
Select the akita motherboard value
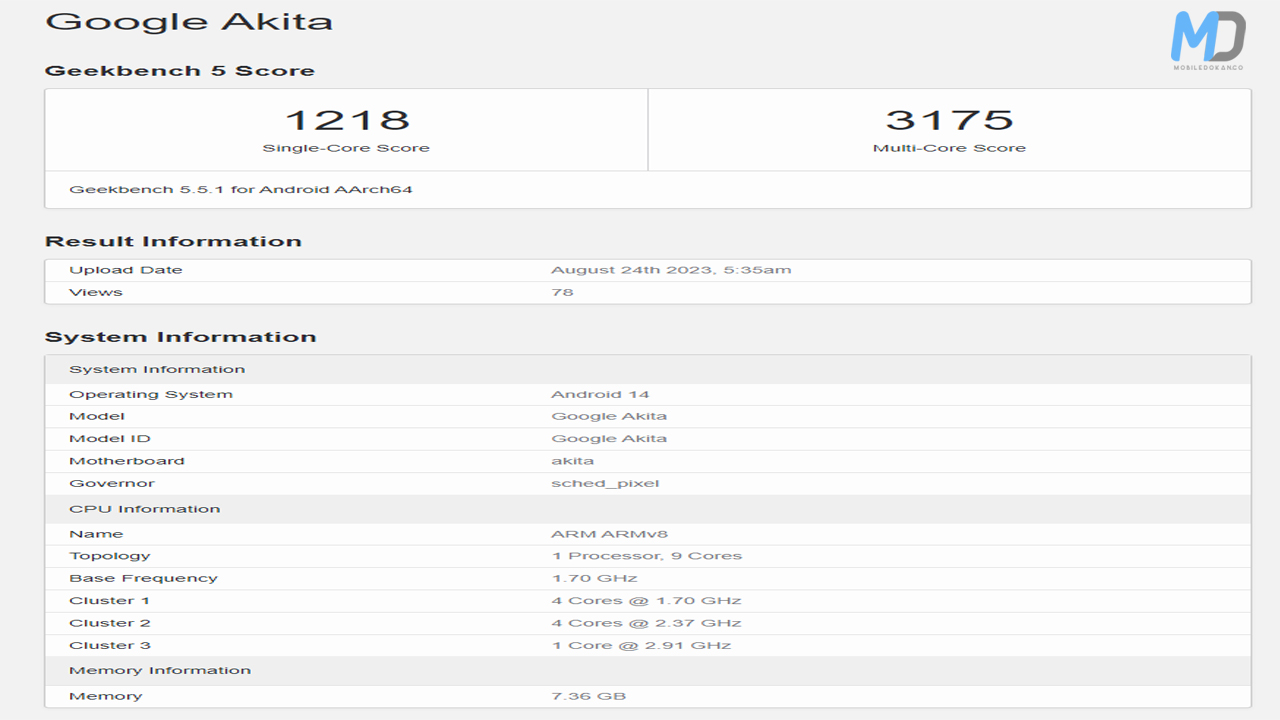[x=572, y=461]
